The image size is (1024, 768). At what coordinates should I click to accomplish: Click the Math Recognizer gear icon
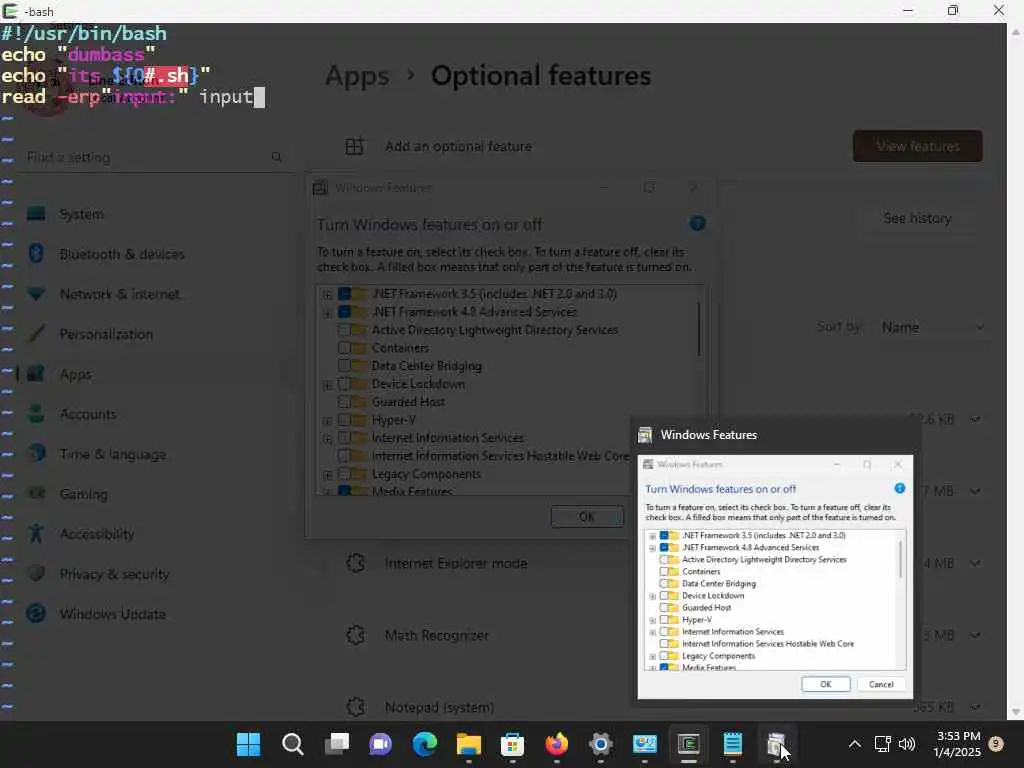coord(355,635)
